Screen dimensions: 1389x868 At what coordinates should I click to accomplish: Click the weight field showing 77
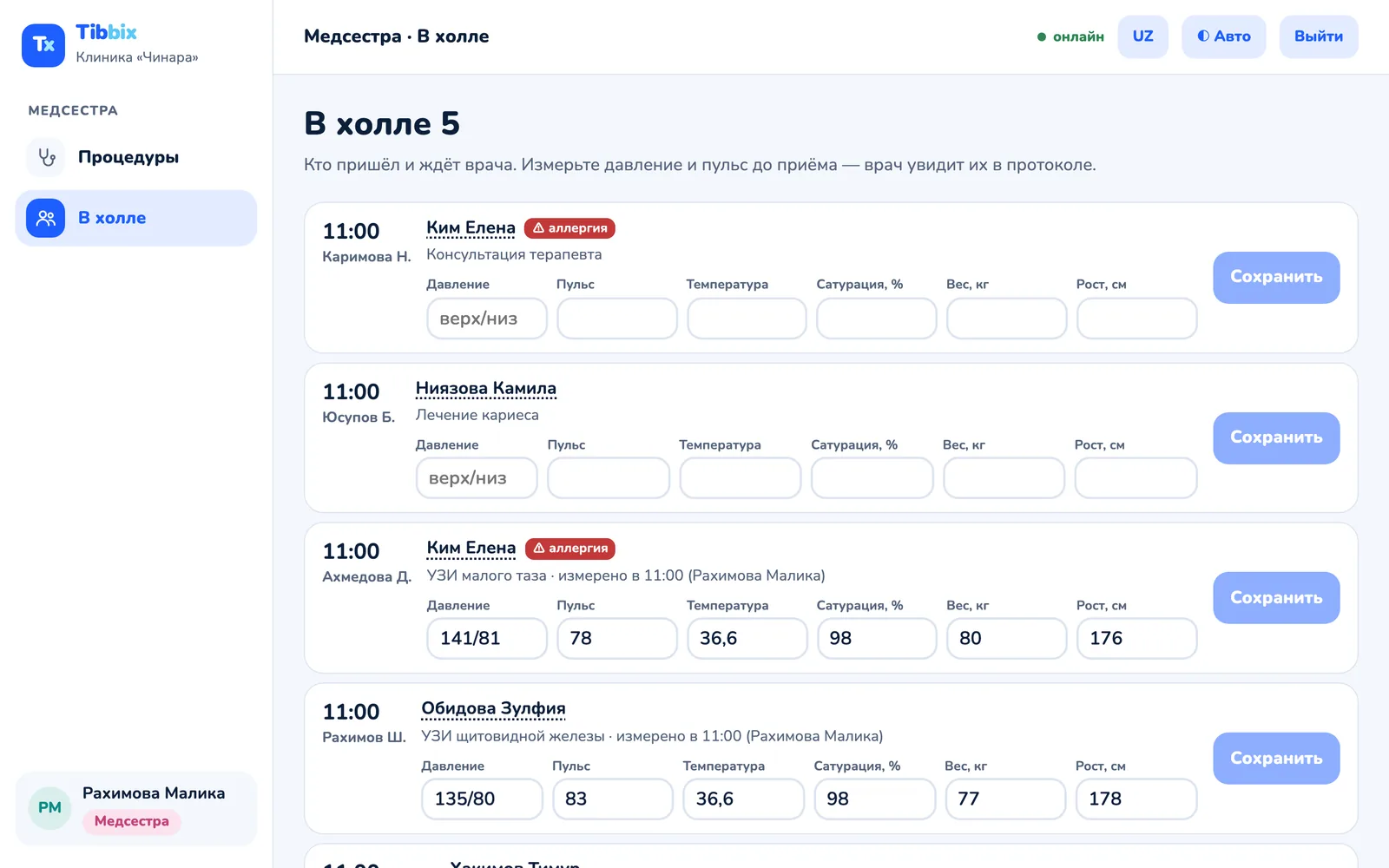[x=1005, y=799]
